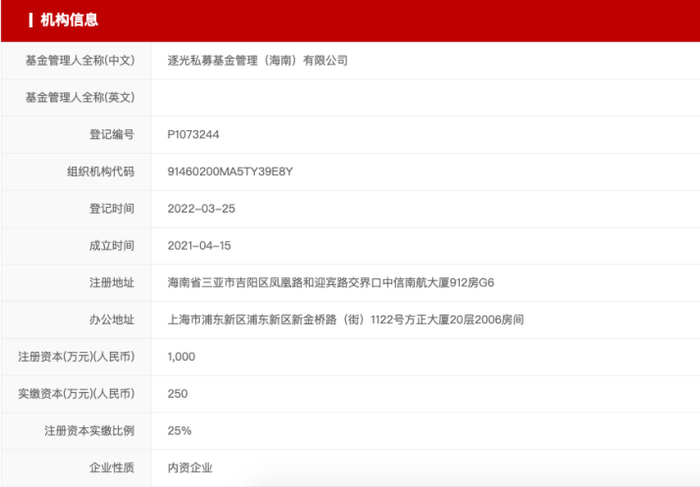Click the 登记时间 label

[112, 208]
